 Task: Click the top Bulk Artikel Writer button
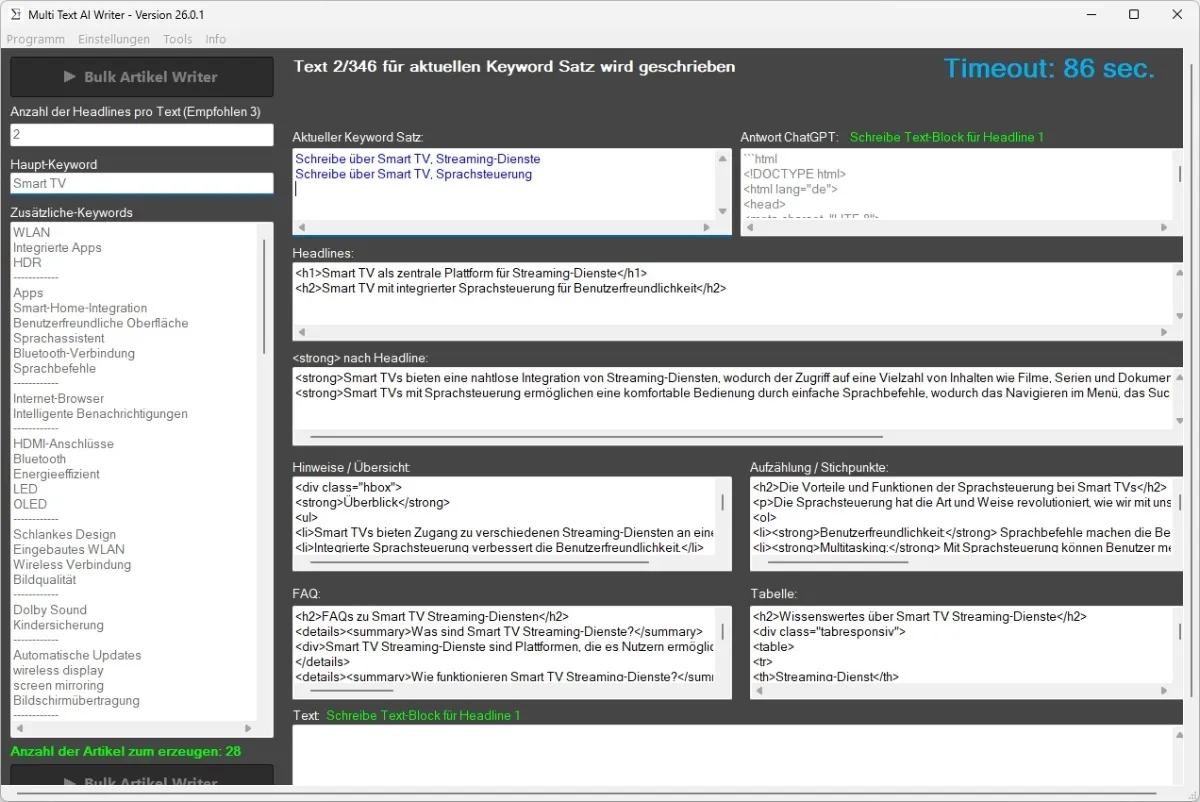tap(141, 77)
